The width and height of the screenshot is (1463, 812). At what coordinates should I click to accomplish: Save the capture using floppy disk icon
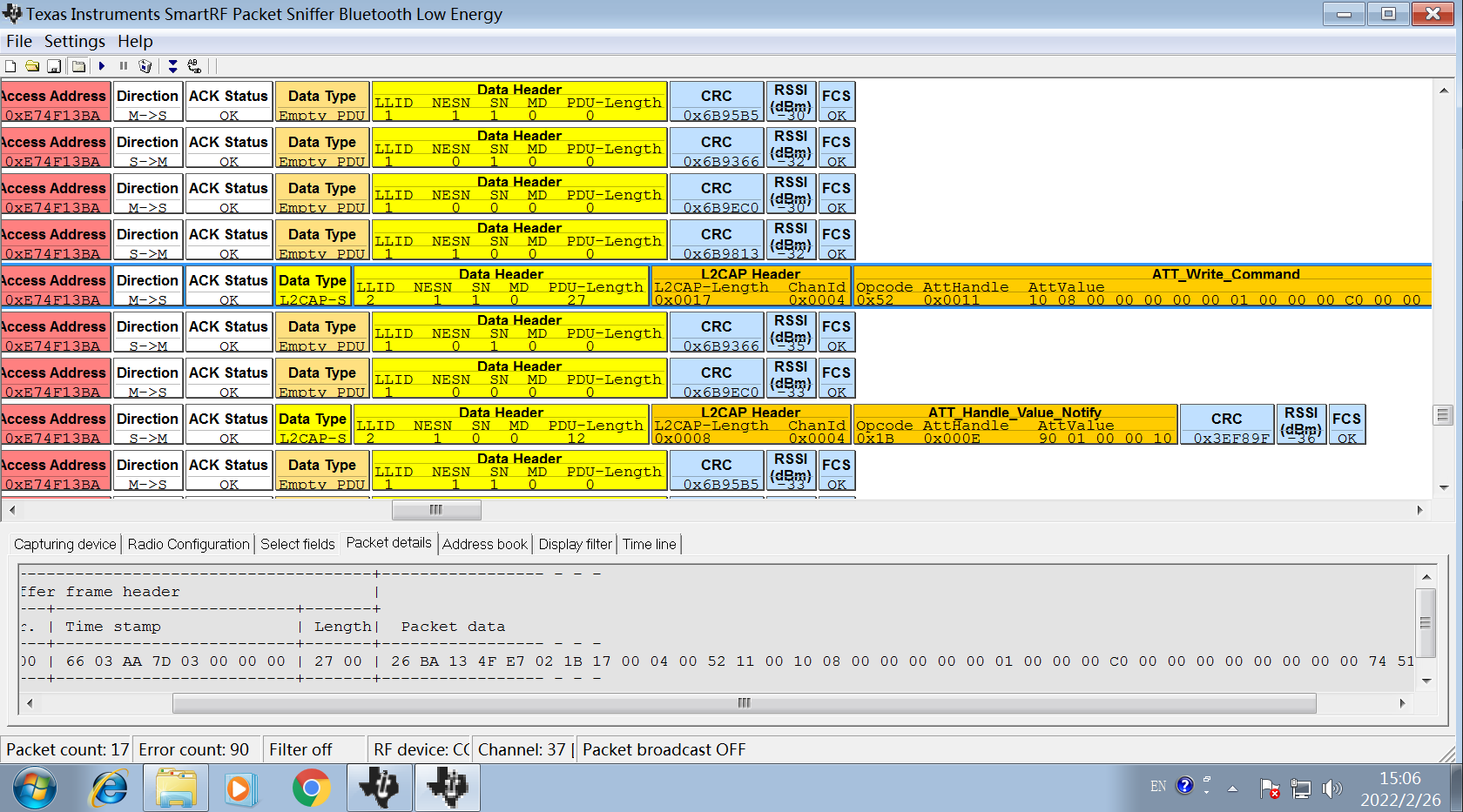click(x=54, y=66)
